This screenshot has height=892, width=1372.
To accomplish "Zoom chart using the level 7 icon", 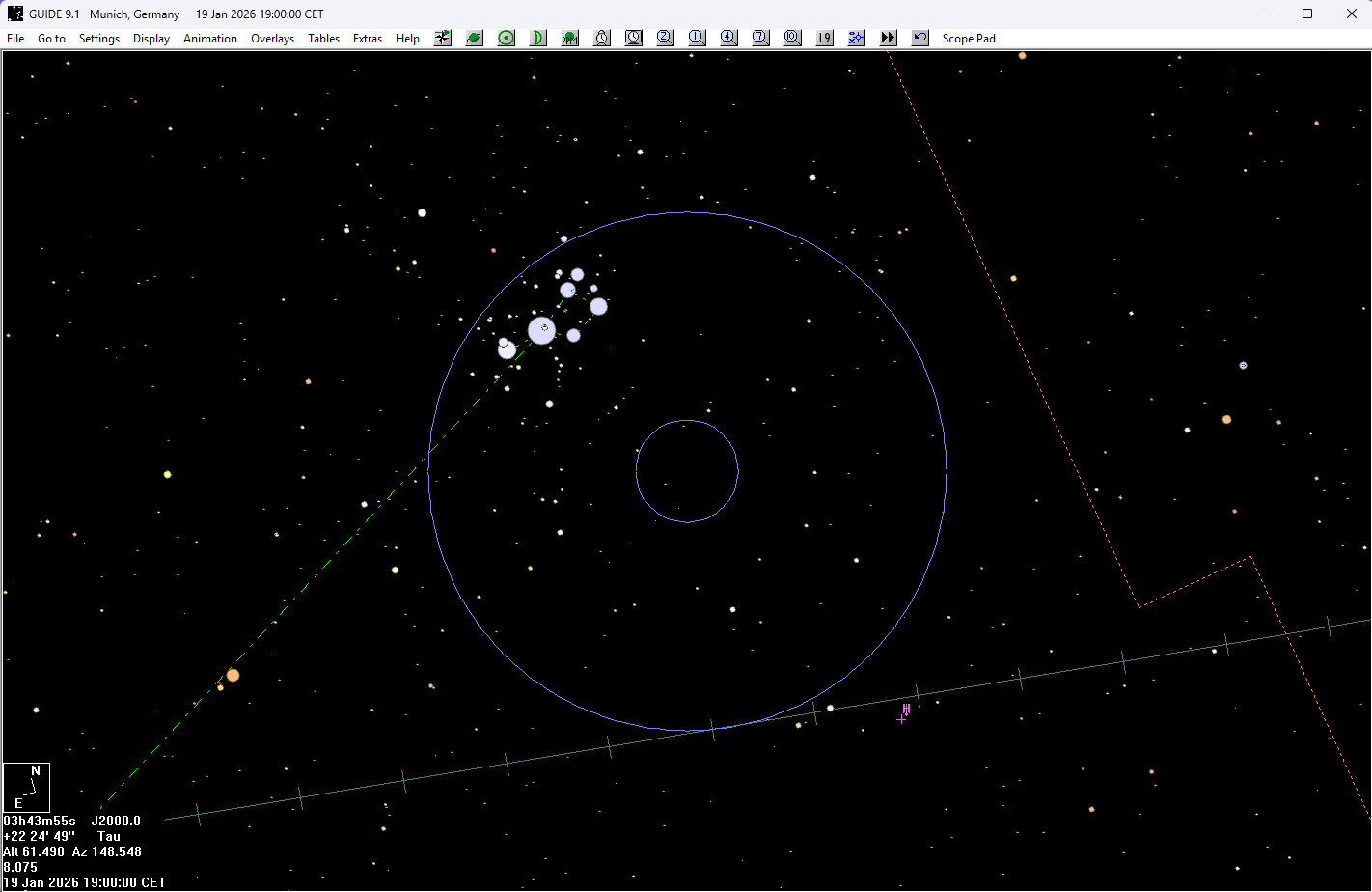I will (x=760, y=38).
